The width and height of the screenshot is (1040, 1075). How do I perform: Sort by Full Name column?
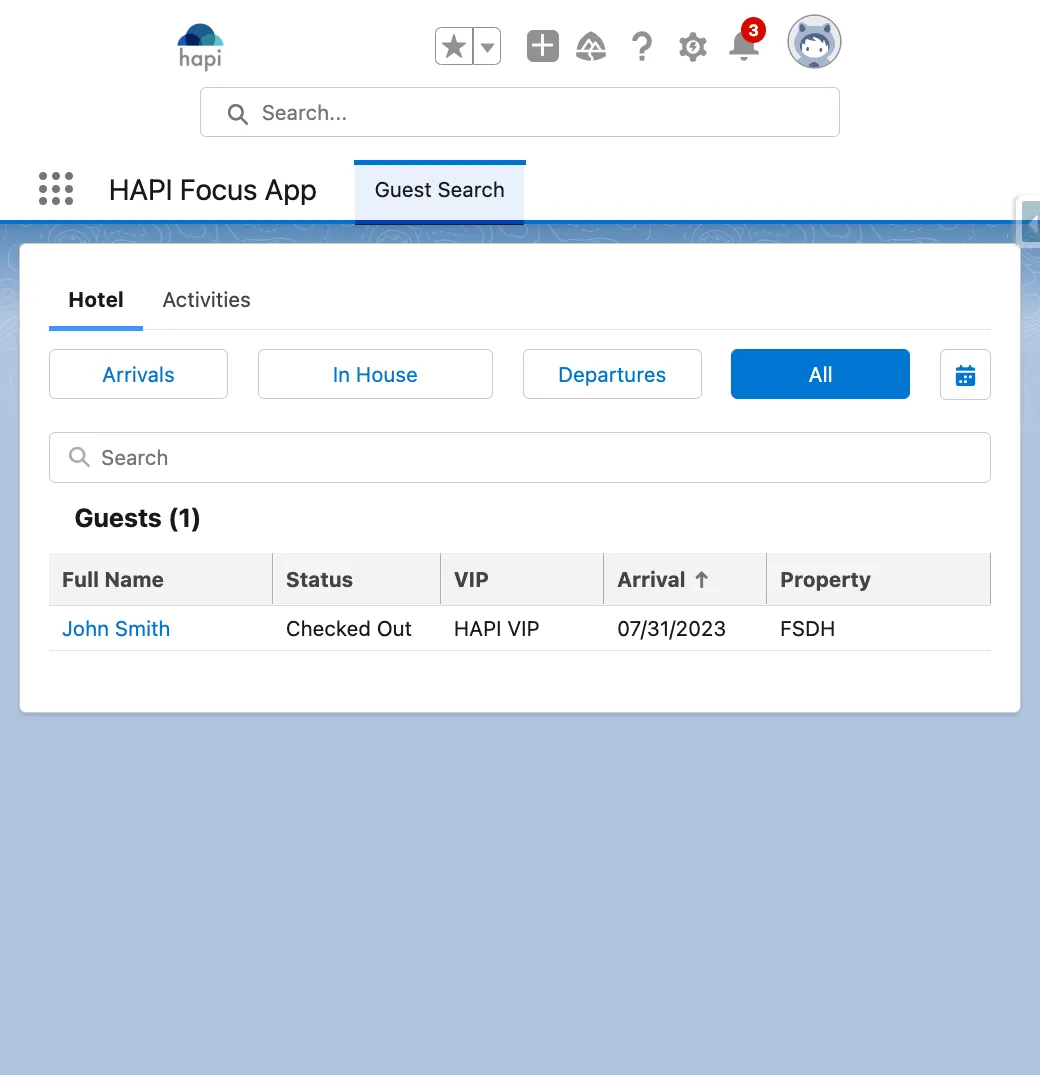click(x=160, y=579)
